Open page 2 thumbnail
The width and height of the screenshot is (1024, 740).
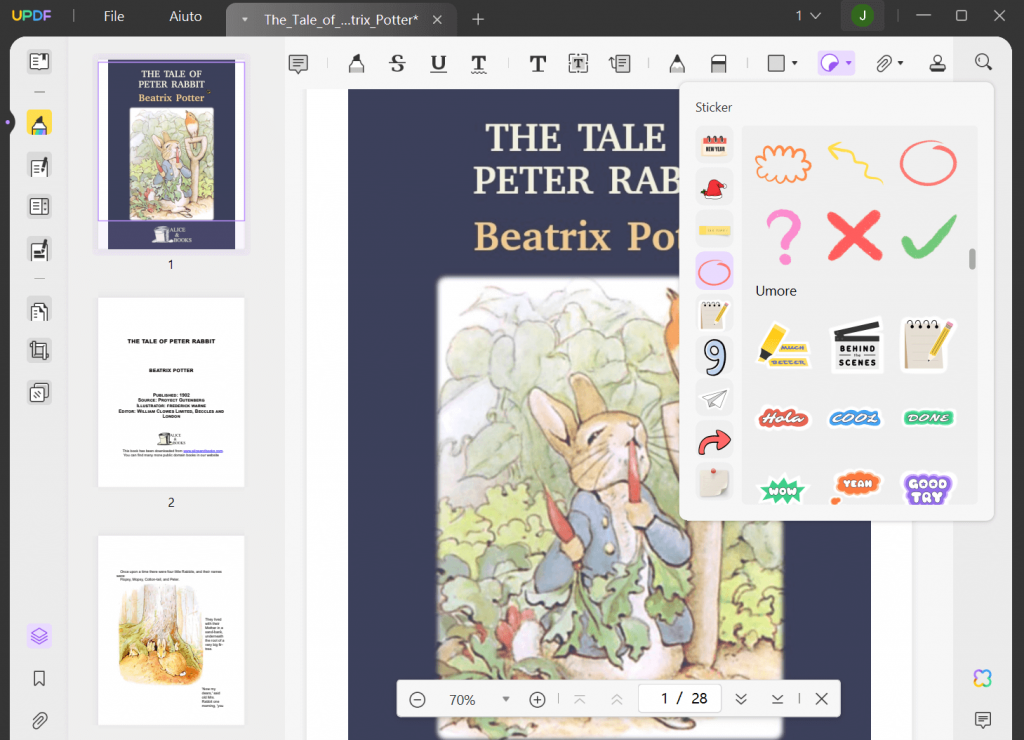171,393
